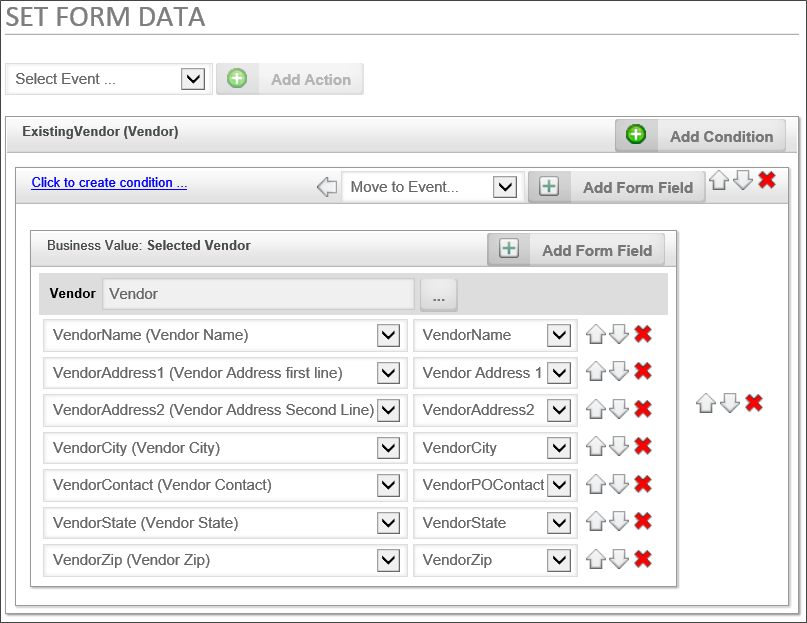Click left arrow beside Move to Event
Screen dimensions: 807x623
[x=326, y=187]
